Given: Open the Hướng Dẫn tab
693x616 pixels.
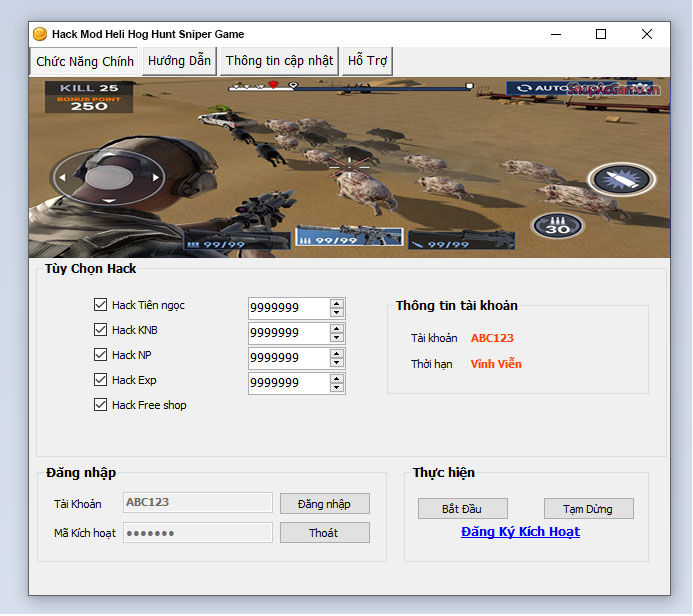Looking at the screenshot, I should tap(179, 61).
